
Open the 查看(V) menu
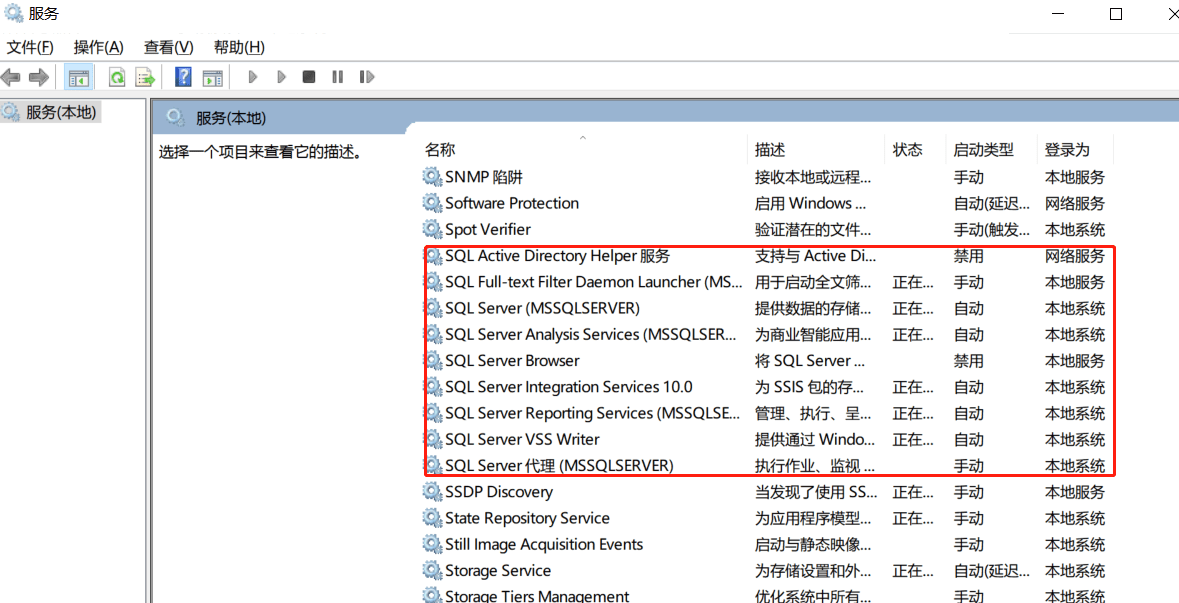click(168, 47)
